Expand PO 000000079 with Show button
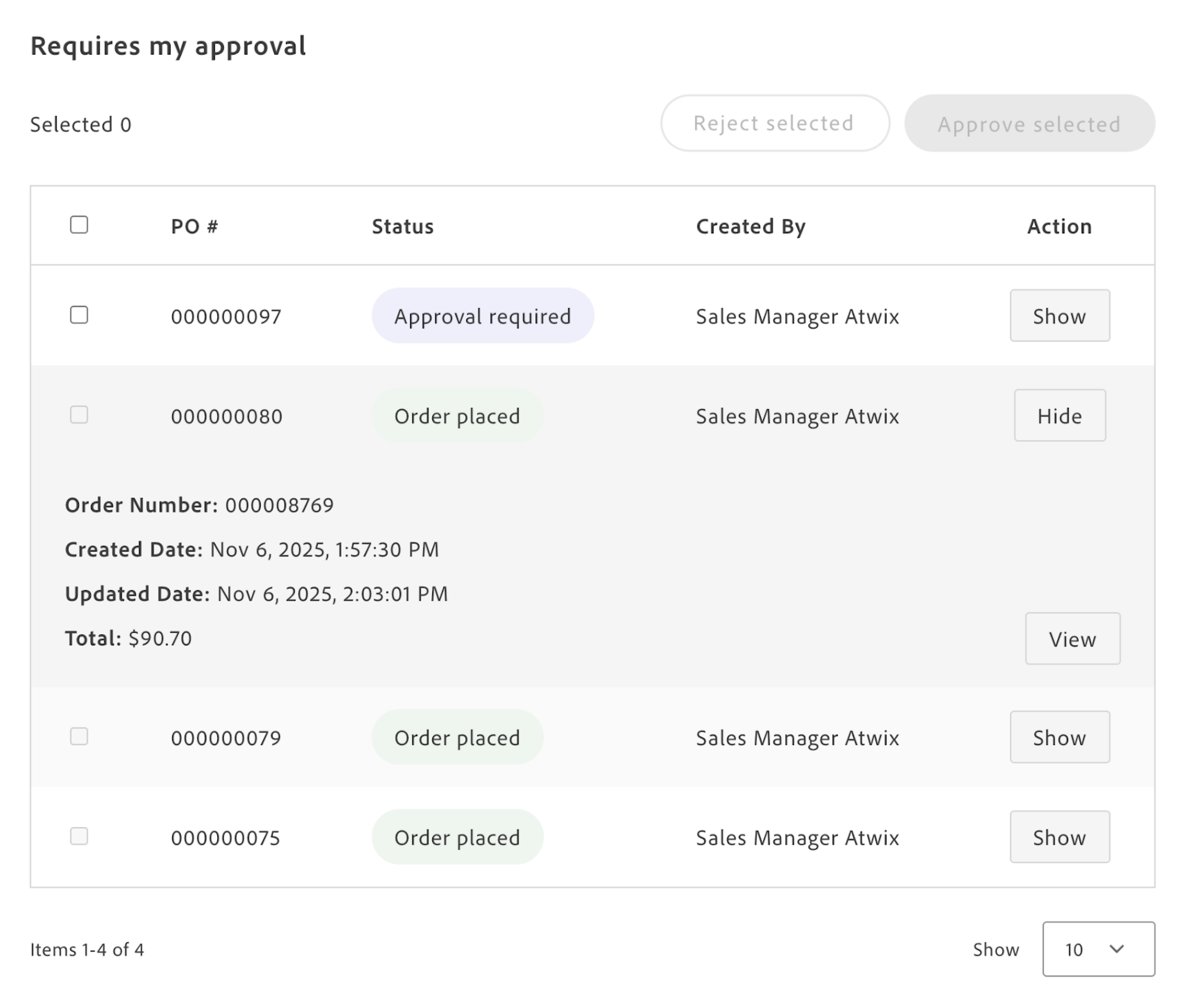Screen dimensions: 1182x1008 click(1059, 737)
